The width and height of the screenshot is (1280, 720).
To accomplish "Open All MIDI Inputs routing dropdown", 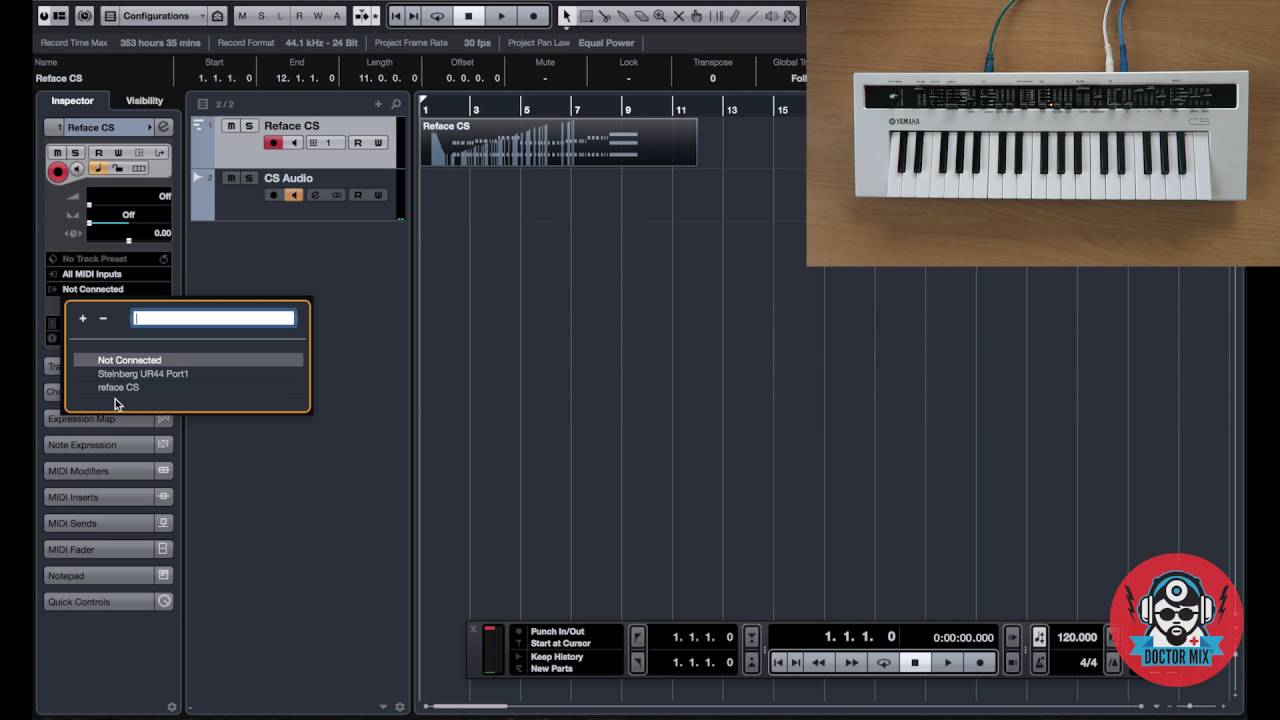I will (x=108, y=274).
